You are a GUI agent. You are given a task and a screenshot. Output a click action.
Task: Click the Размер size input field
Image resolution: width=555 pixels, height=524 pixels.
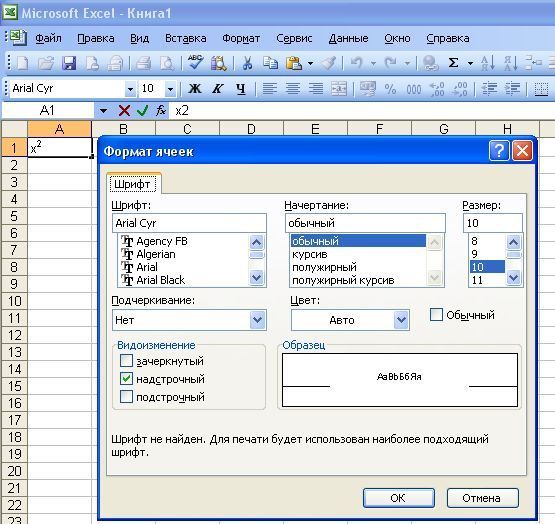coord(492,223)
